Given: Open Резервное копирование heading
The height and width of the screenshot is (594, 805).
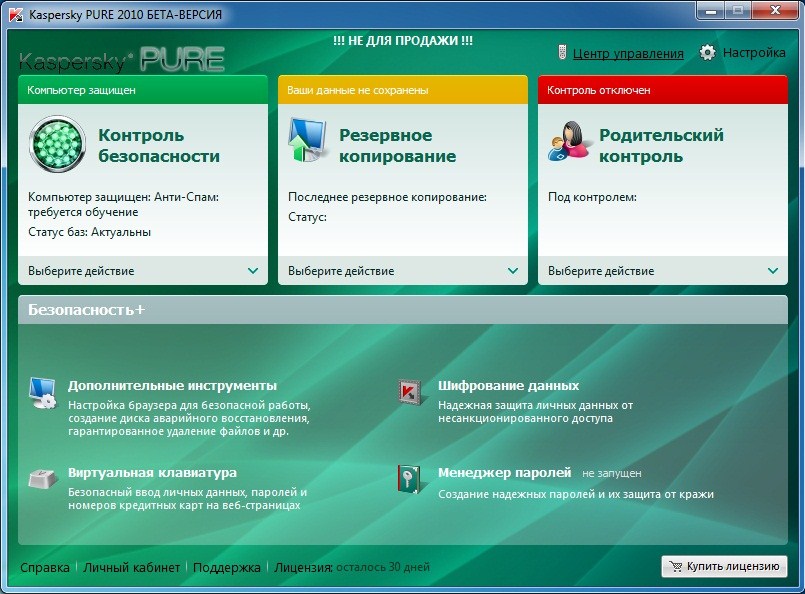Looking at the screenshot, I should click(x=397, y=145).
